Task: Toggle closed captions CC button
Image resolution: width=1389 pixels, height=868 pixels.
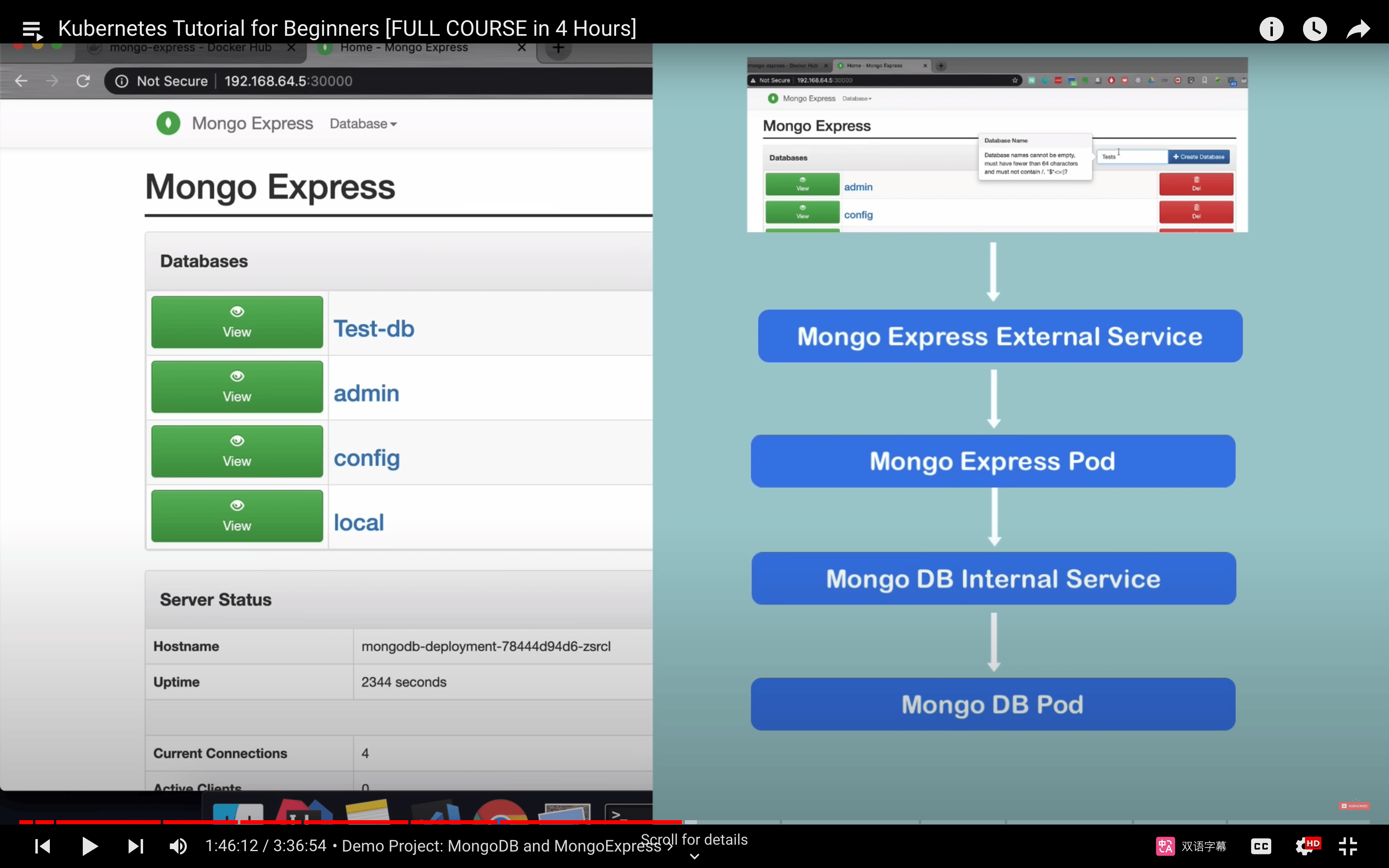Action: [1261, 846]
